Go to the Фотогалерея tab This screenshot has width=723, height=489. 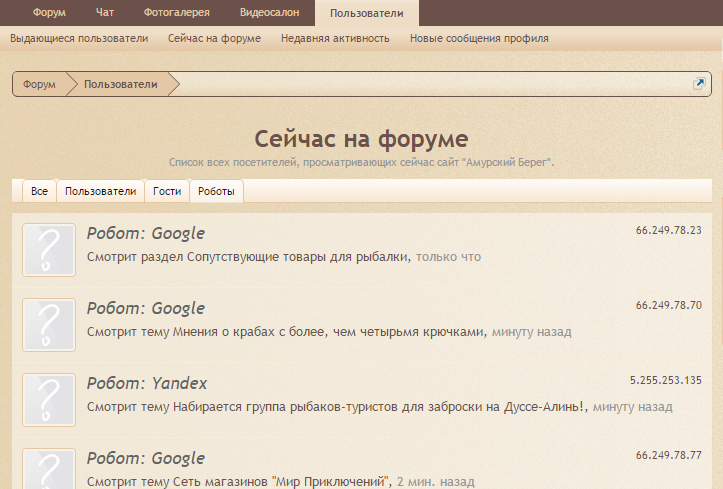click(x=177, y=12)
